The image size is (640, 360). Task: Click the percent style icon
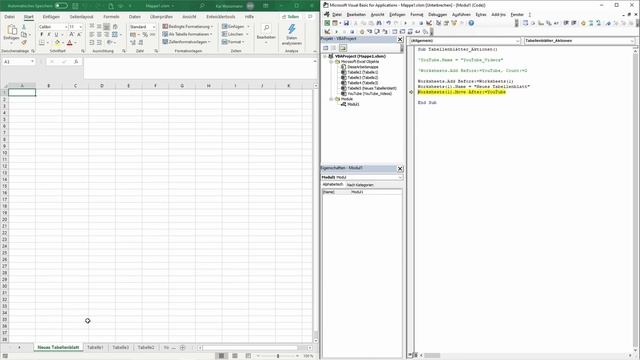tap(145, 35)
